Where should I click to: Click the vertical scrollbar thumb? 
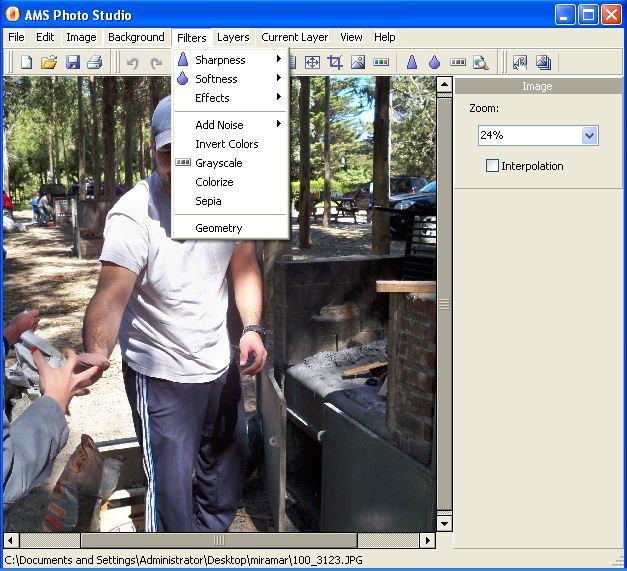coord(444,304)
